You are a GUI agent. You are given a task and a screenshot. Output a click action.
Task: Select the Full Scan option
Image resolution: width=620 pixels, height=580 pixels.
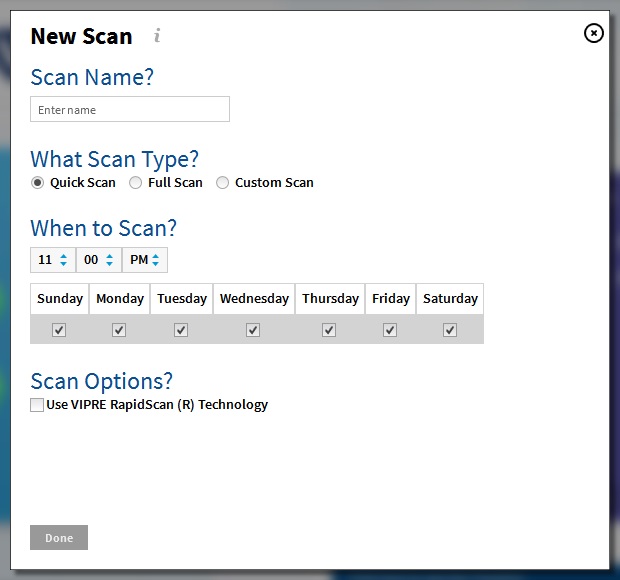tap(135, 183)
